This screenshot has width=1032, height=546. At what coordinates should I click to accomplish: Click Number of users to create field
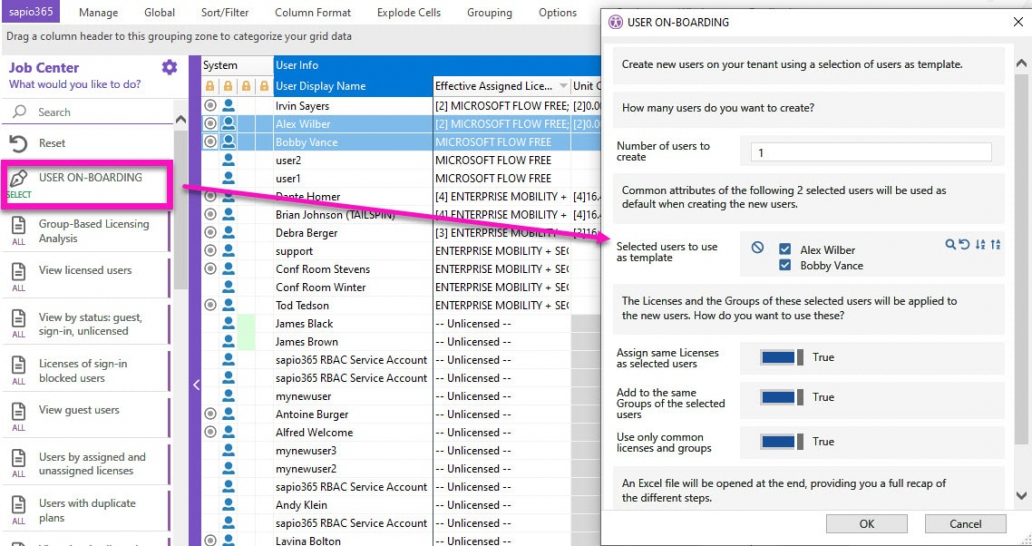coord(871,152)
